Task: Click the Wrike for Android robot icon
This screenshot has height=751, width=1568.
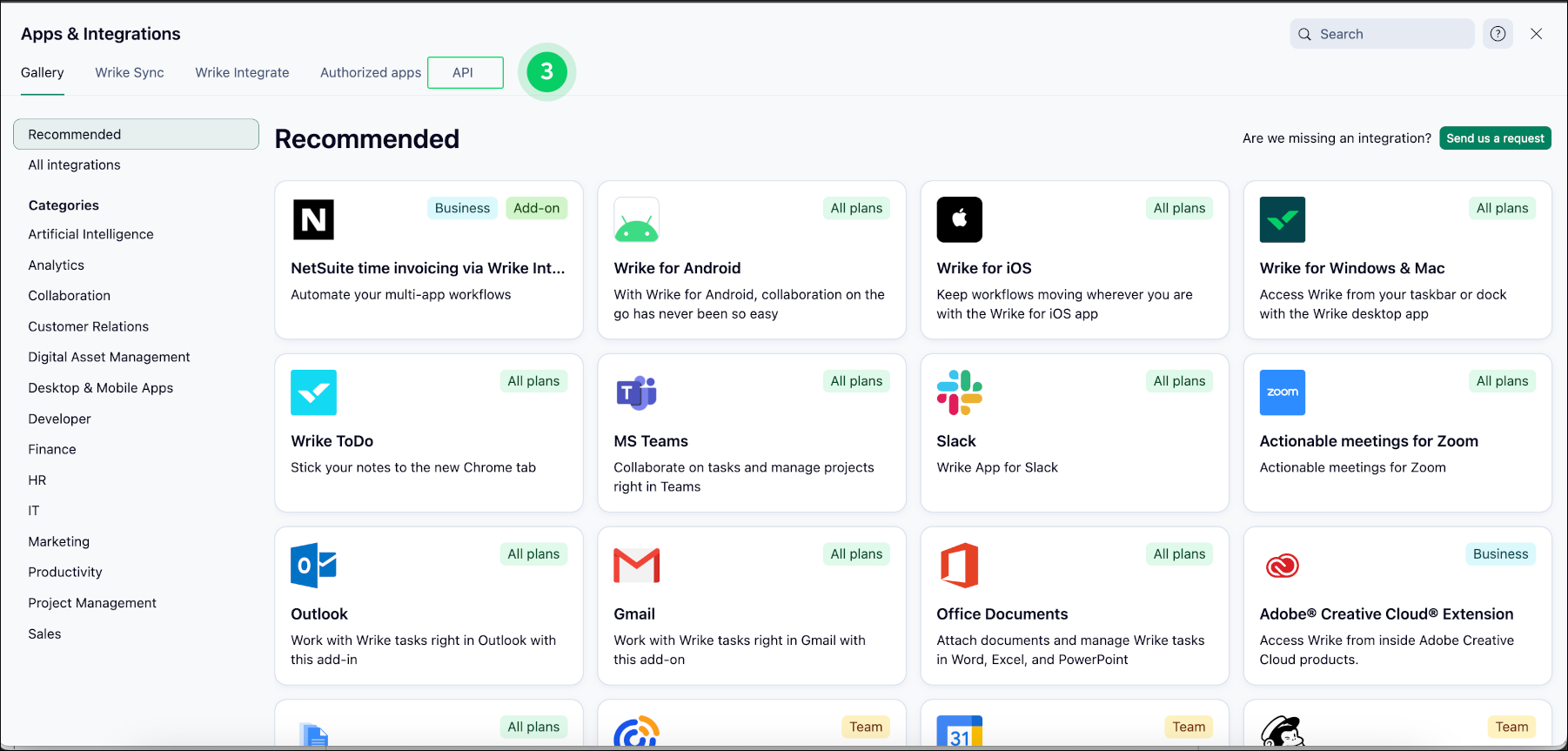Action: click(x=636, y=219)
